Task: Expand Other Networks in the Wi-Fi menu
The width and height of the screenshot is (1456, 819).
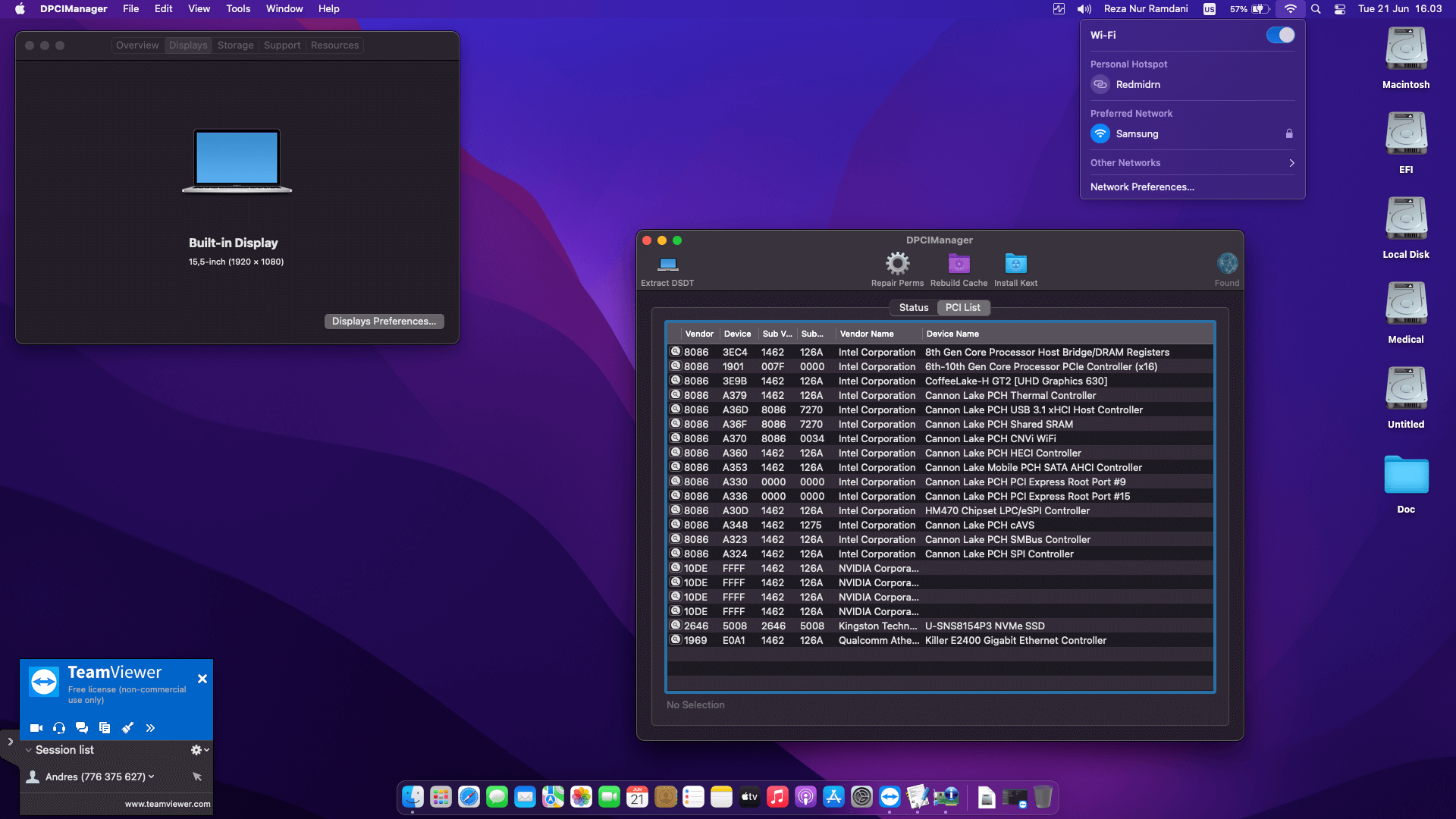Action: [x=1192, y=163]
